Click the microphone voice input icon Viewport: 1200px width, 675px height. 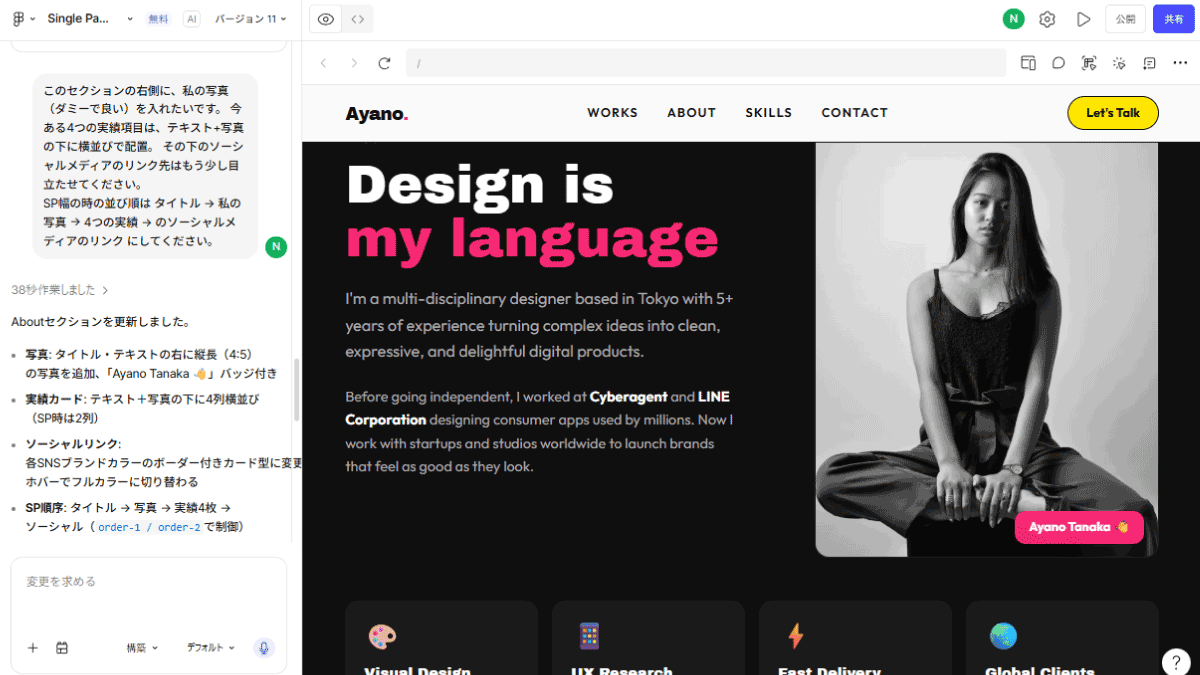coord(264,648)
